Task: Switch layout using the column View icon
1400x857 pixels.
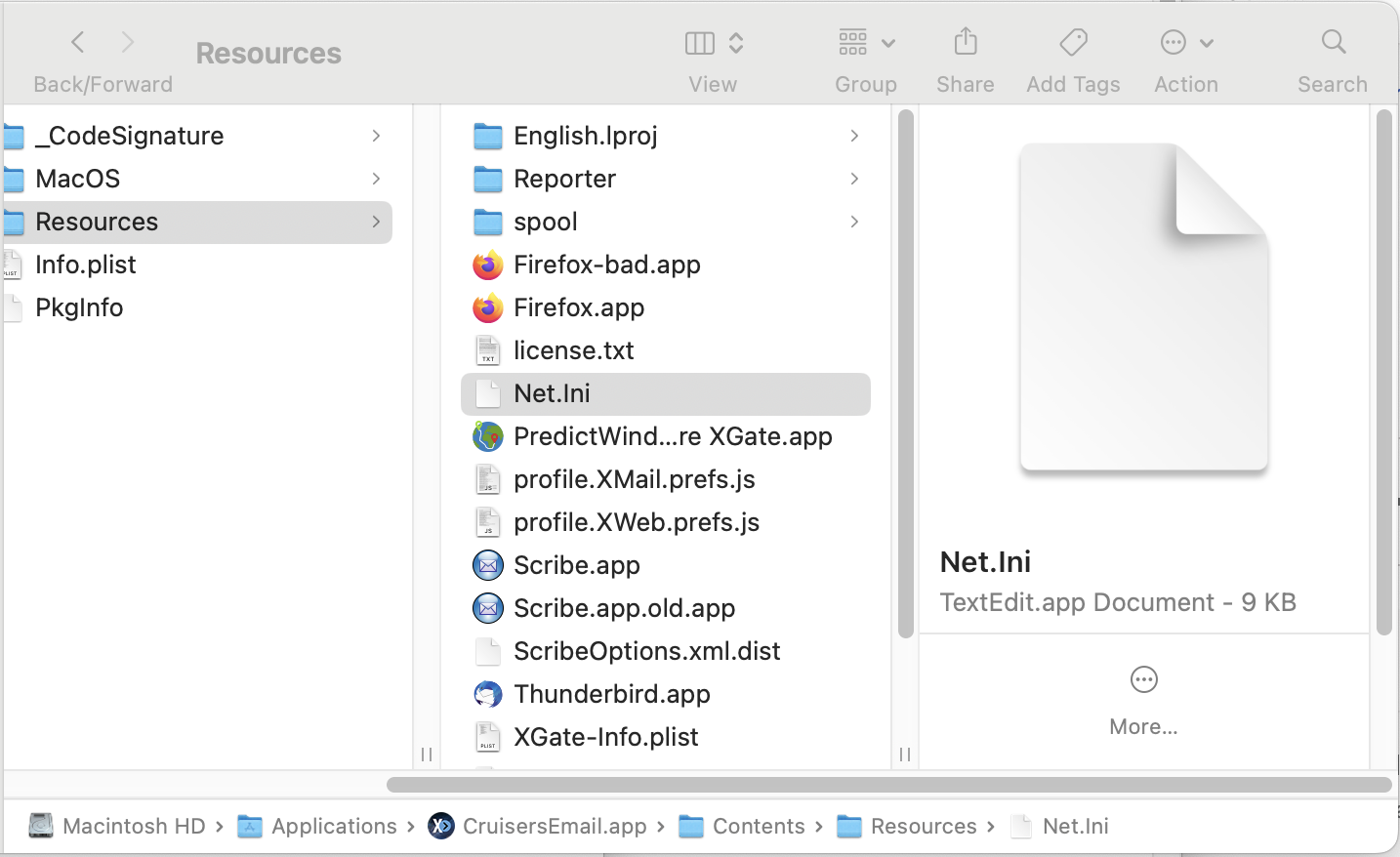Action: 700,43
